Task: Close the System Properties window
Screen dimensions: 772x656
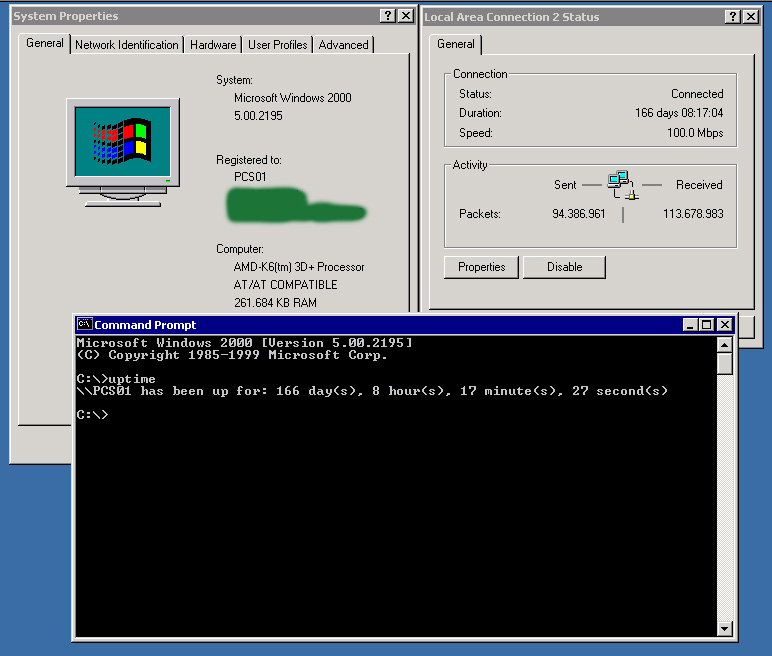Action: (405, 16)
